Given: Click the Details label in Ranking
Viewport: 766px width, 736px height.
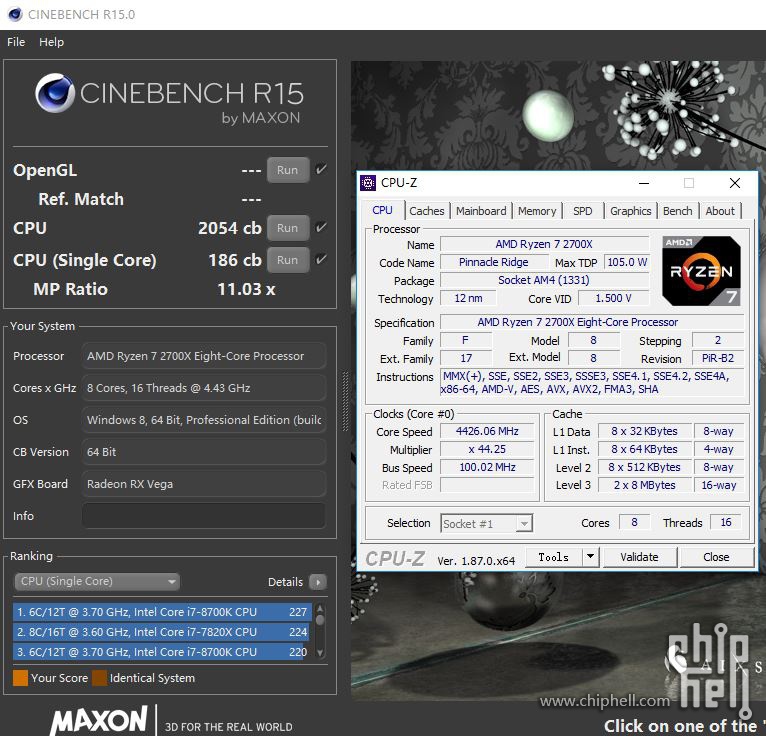Looking at the screenshot, I should coord(285,582).
